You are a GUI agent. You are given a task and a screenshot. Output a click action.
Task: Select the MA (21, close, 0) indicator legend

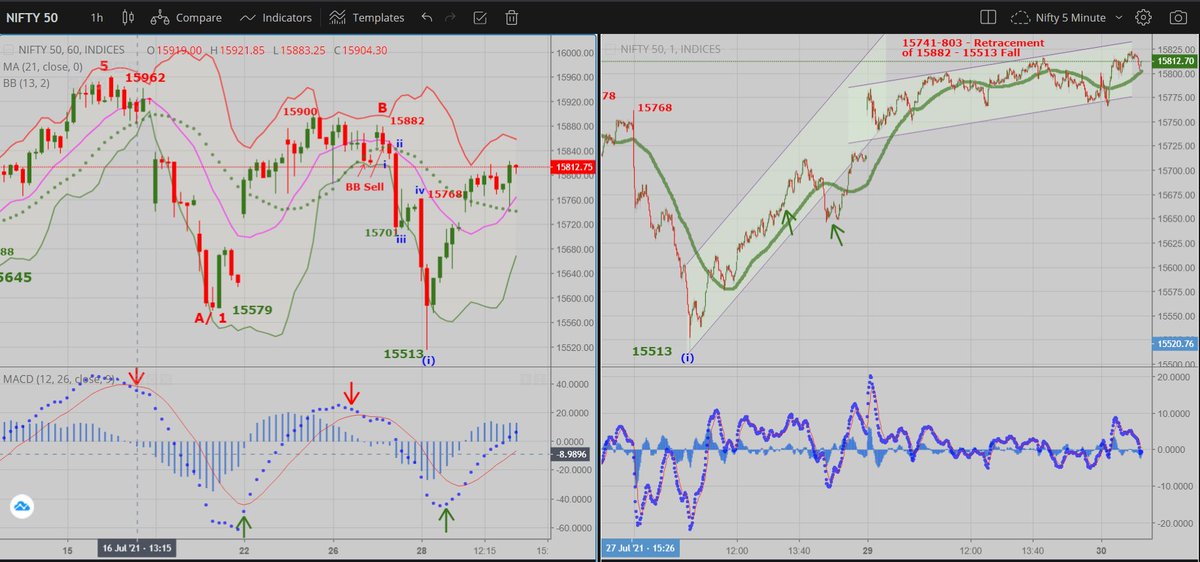(x=44, y=66)
